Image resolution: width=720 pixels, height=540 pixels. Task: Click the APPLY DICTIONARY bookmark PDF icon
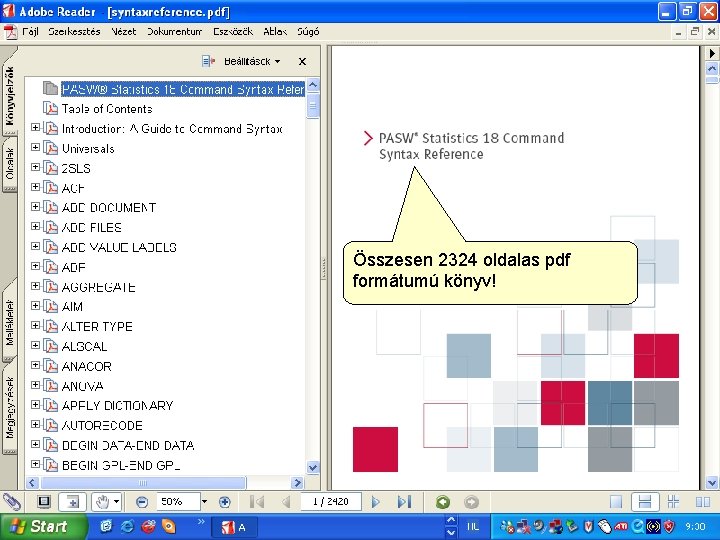tap(51, 405)
